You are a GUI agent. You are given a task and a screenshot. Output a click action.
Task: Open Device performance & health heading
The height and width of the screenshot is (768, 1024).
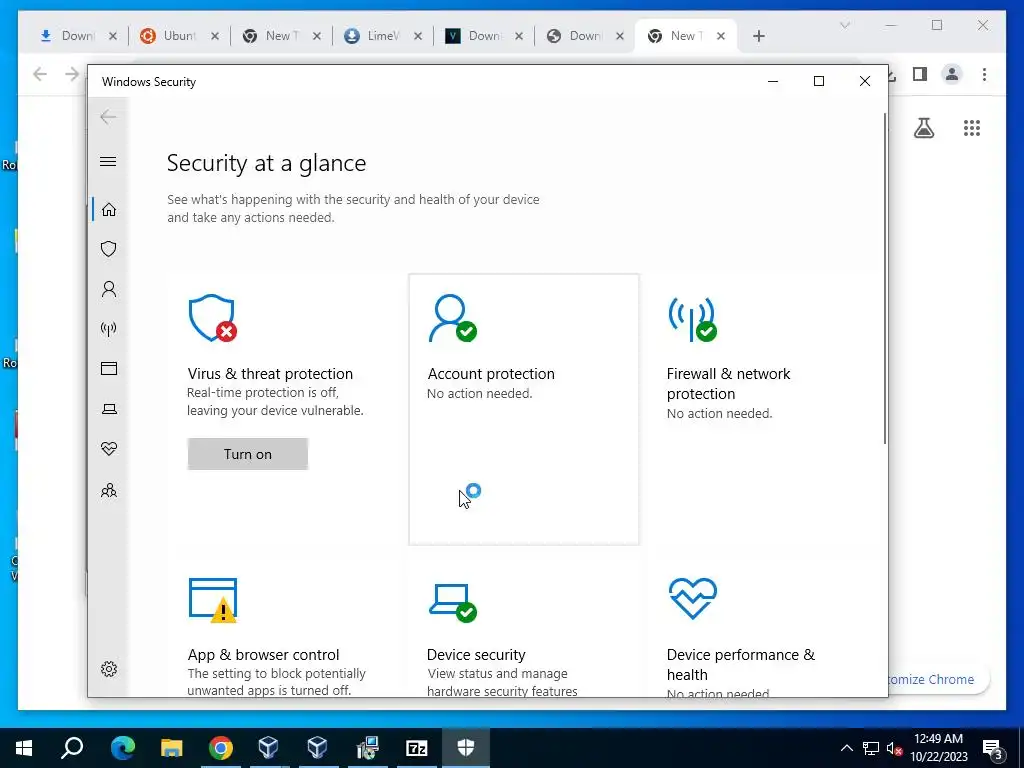click(x=741, y=664)
